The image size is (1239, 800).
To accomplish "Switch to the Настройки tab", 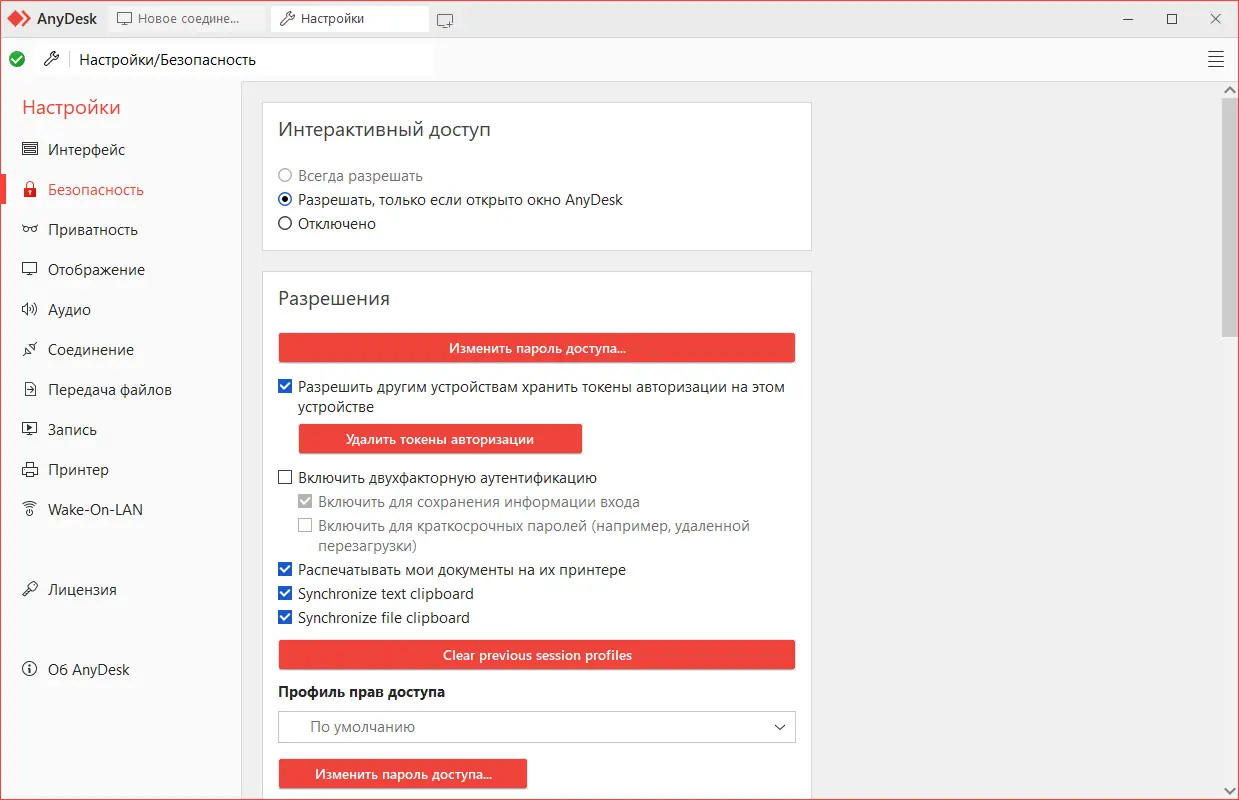I will (349, 19).
